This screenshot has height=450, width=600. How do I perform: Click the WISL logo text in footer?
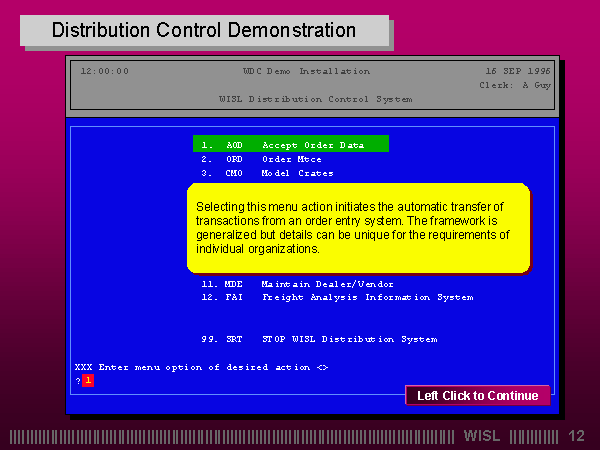[x=482, y=436]
